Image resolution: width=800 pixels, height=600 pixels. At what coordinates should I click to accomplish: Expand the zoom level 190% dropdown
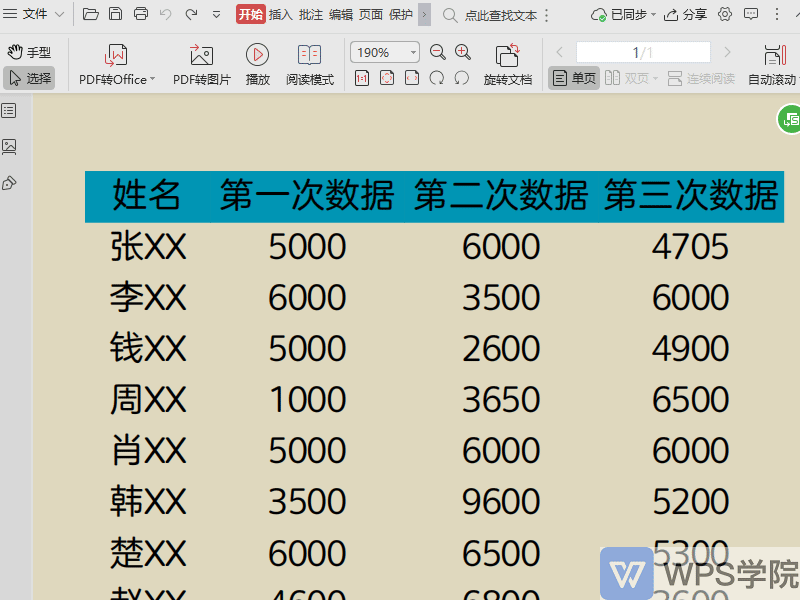pyautogui.click(x=412, y=51)
